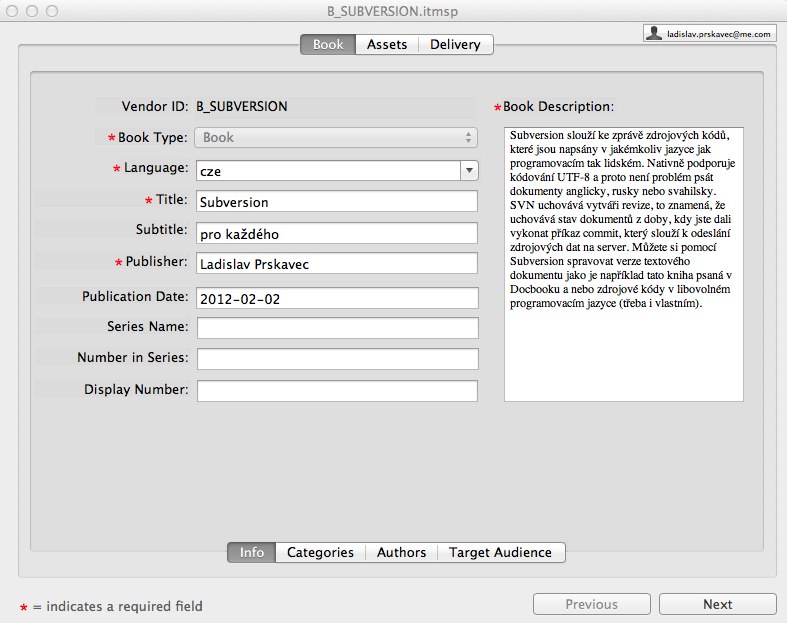Viewport: 787px width, 623px height.
Task: Click the Display Number label
Action: coord(136,390)
